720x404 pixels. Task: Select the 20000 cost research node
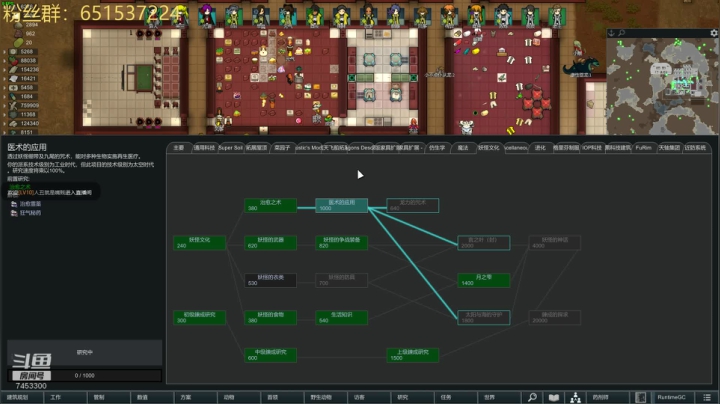coord(555,318)
